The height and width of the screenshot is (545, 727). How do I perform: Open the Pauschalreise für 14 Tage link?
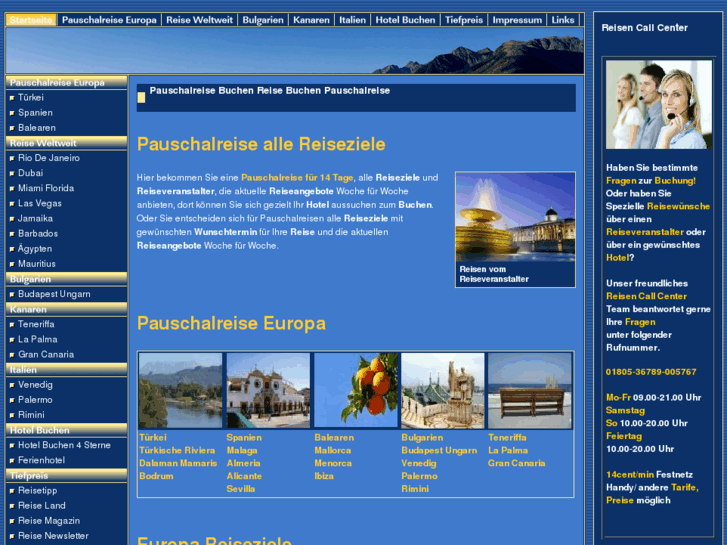(x=297, y=178)
